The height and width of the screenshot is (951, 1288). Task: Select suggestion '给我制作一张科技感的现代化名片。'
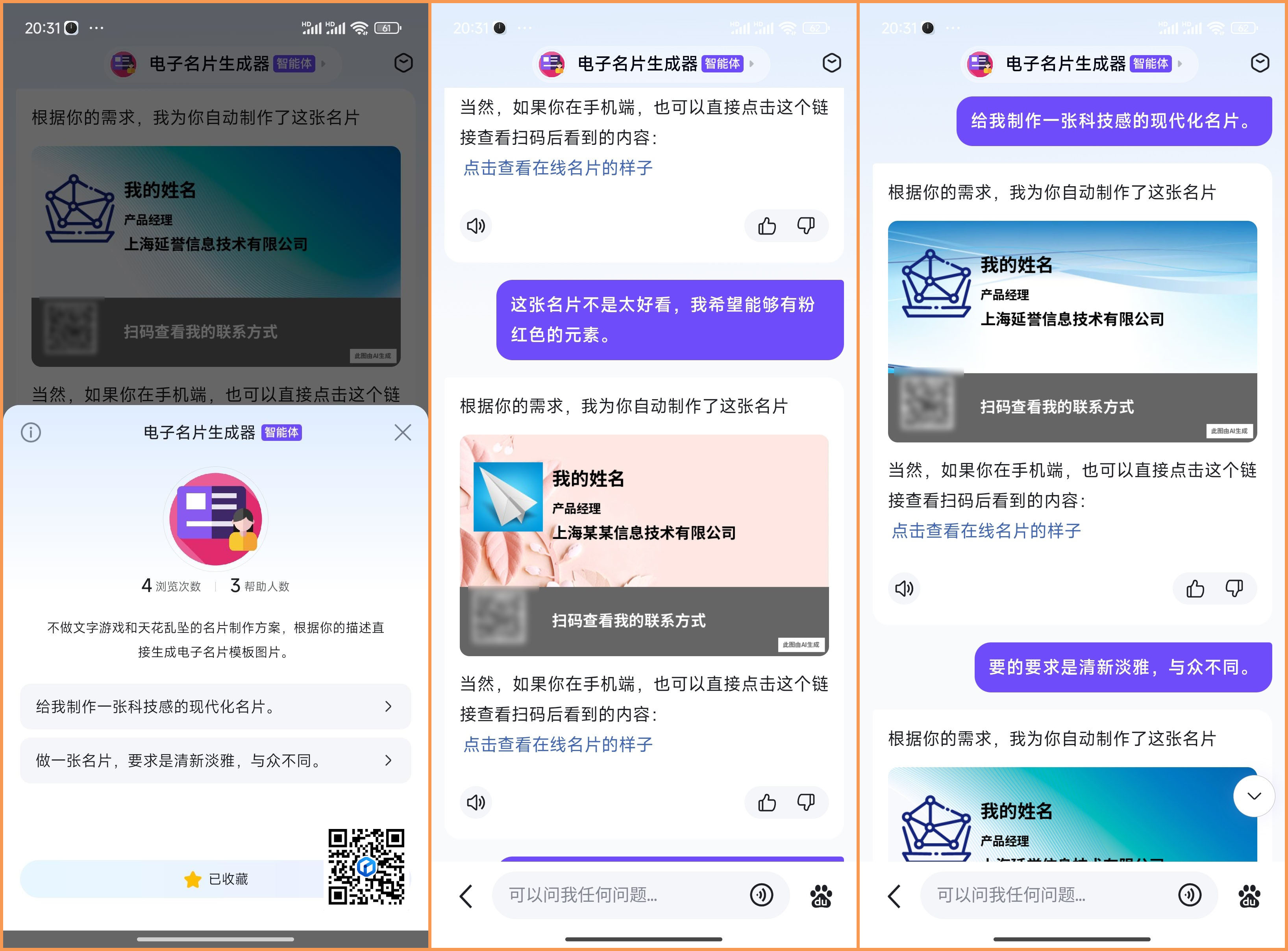pyautogui.click(x=215, y=706)
